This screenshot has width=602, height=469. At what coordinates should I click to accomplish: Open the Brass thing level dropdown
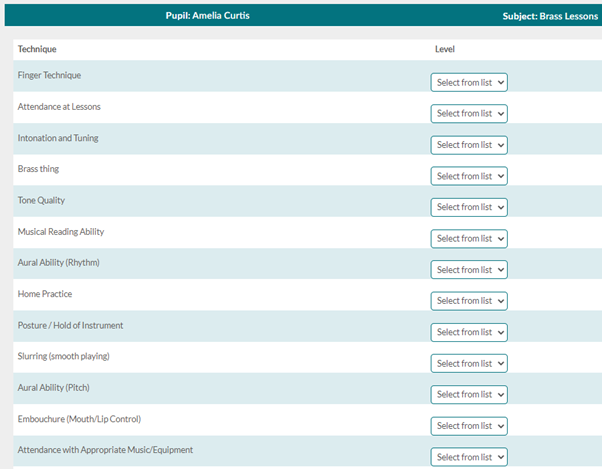[469, 176]
